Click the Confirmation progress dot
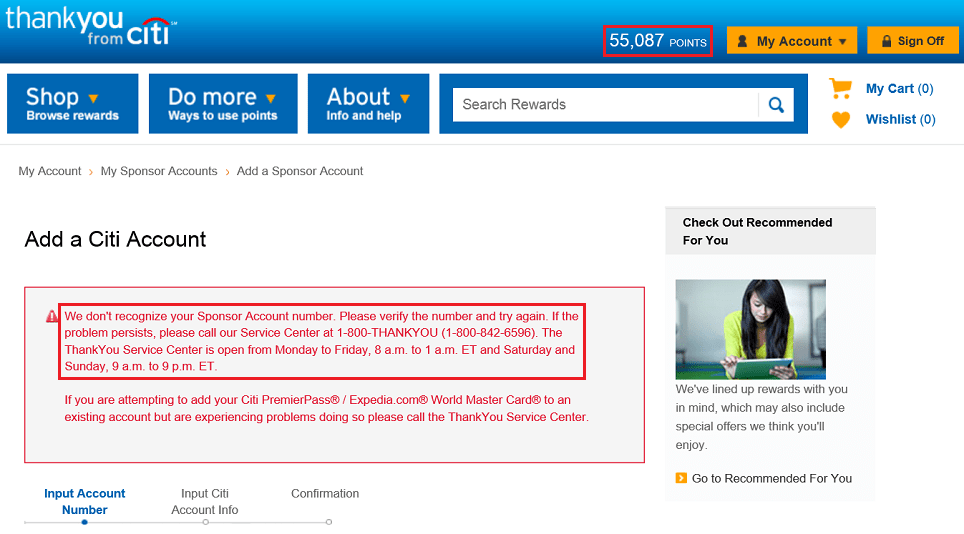The image size is (964, 534). tap(329, 522)
